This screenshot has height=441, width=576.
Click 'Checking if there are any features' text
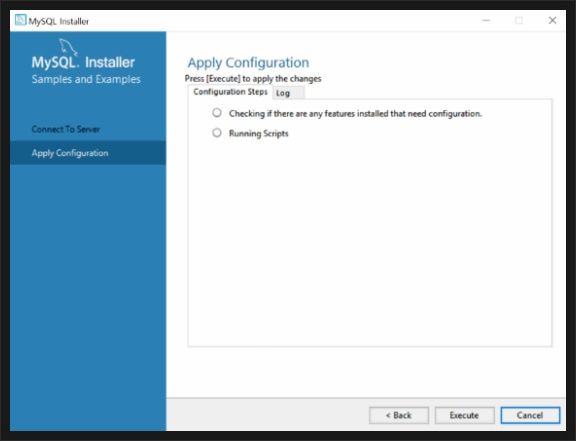point(355,114)
